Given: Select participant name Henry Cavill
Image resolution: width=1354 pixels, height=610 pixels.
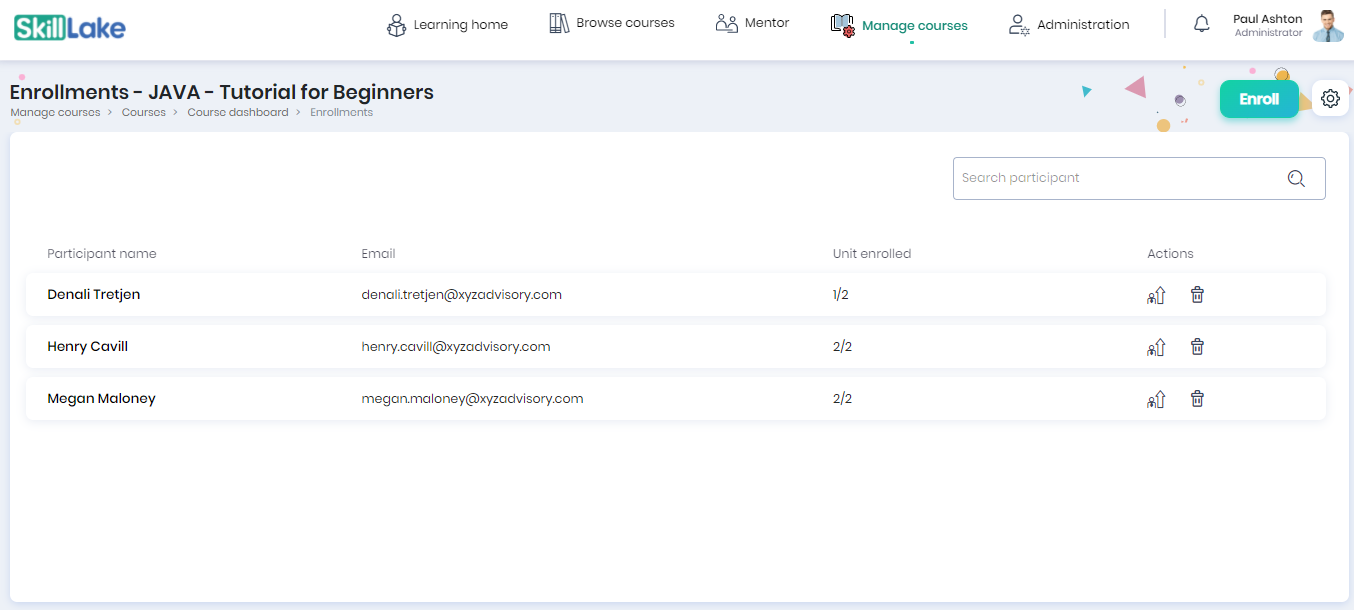Looking at the screenshot, I should (x=88, y=347).
